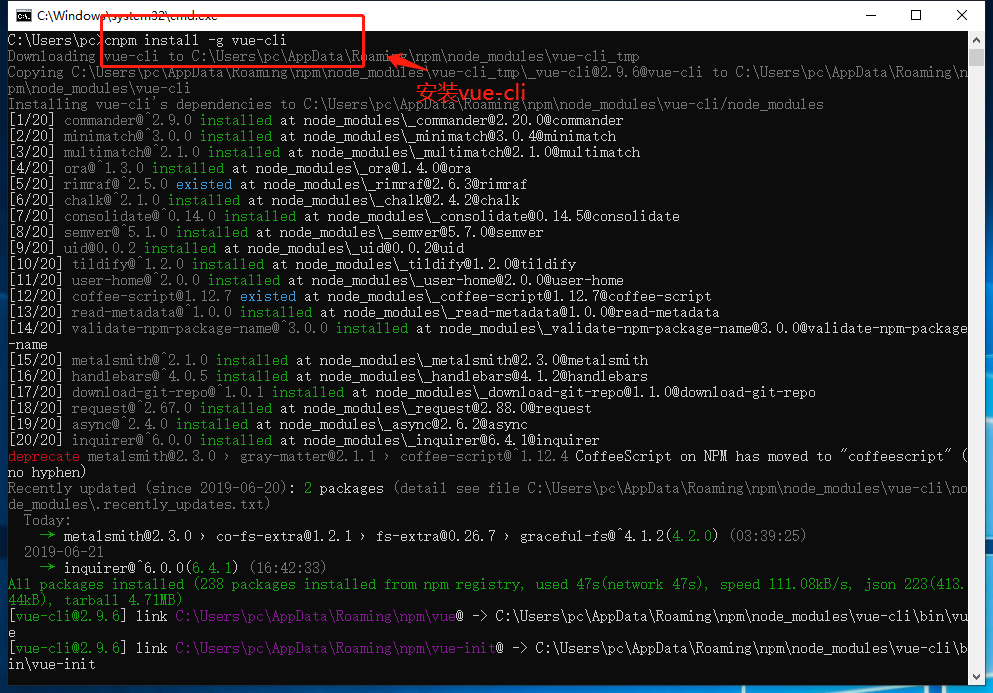Click the '[10/20]' tildify line
993x693 pixels.
click(x=292, y=264)
